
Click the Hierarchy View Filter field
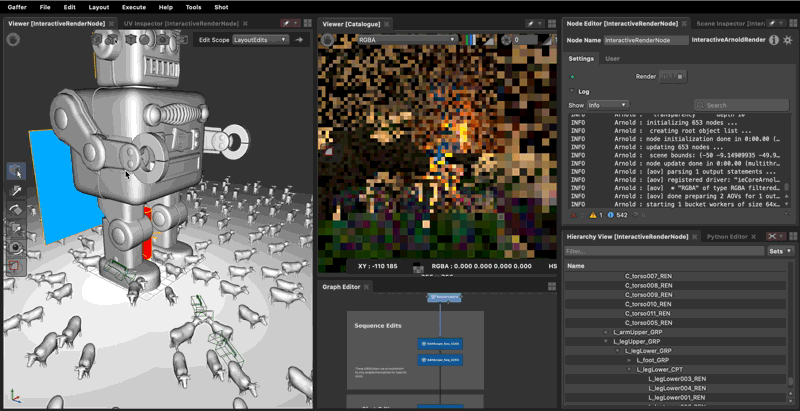(x=665, y=251)
